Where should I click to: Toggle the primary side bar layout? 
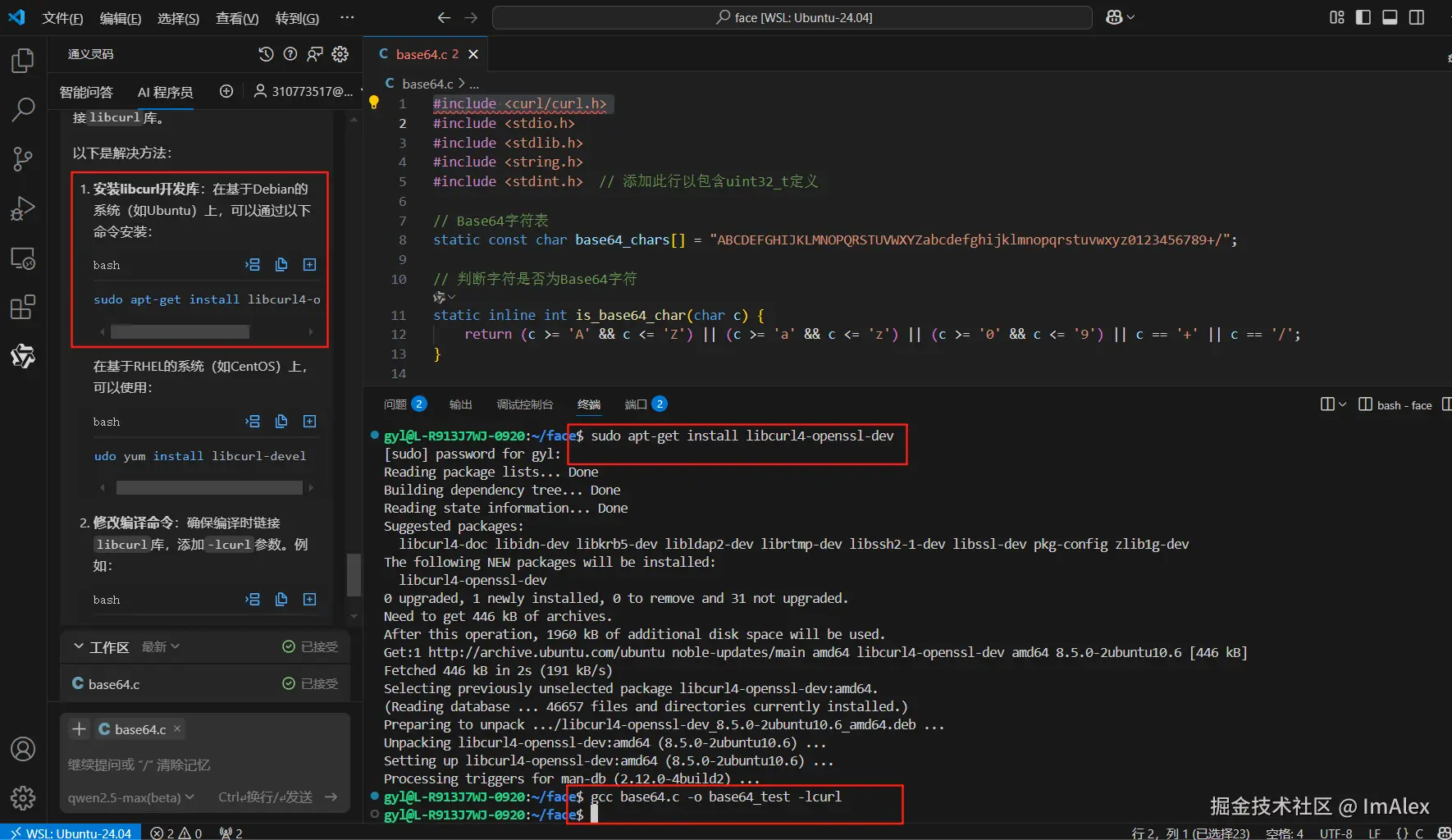click(1363, 17)
